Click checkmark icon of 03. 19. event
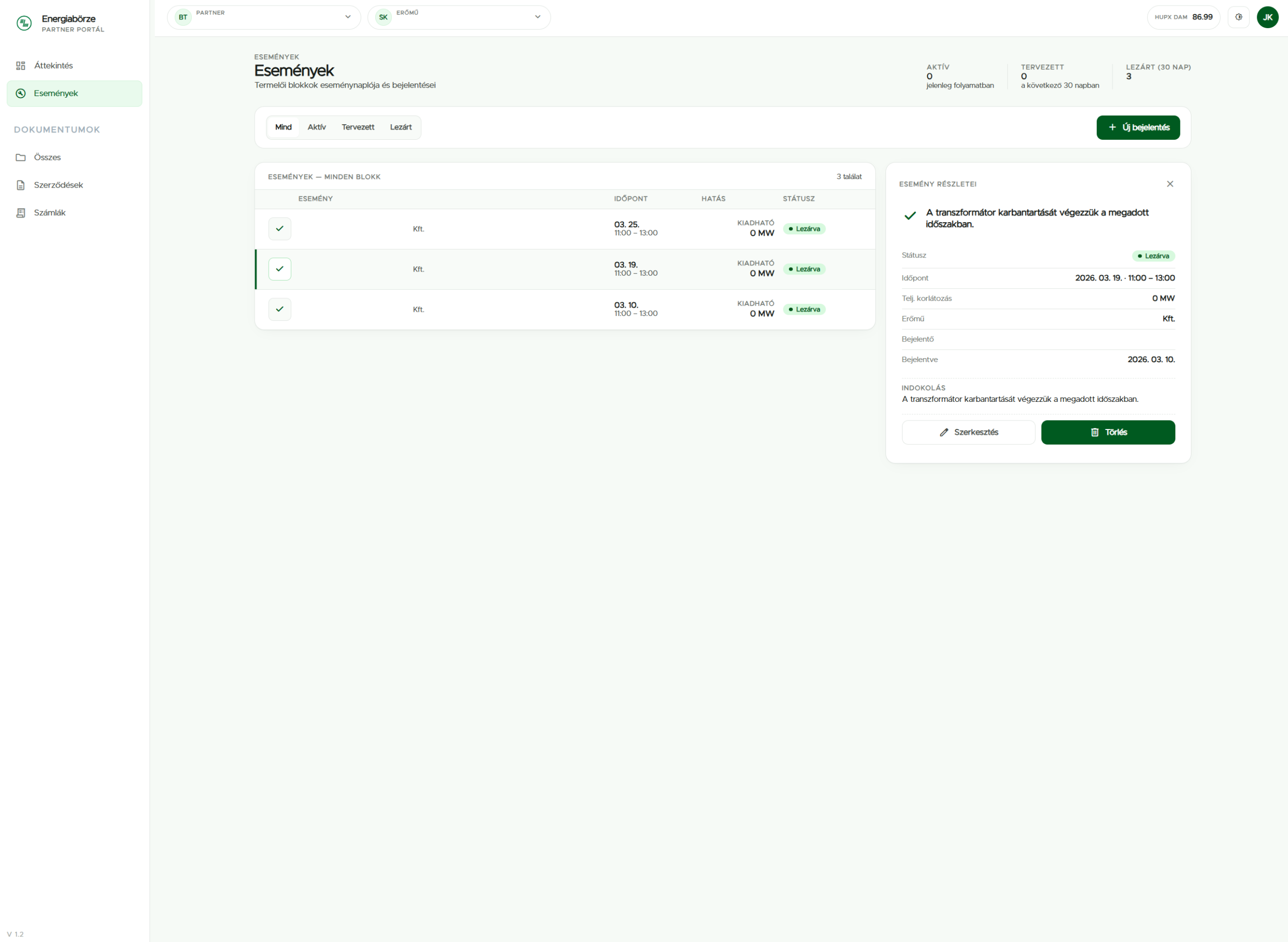 (280, 269)
